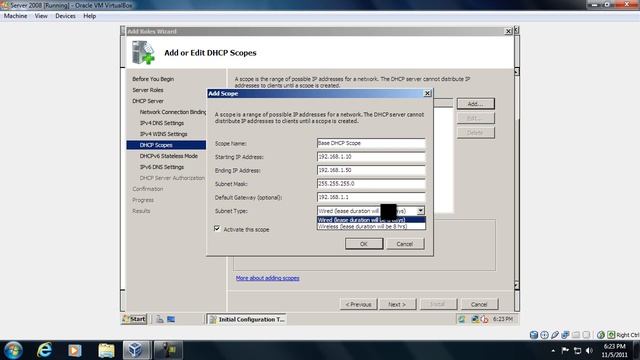Viewport: 640px width, 360px height.
Task: Click Cancel in the Add Scope dialog
Action: pyautogui.click(x=404, y=244)
